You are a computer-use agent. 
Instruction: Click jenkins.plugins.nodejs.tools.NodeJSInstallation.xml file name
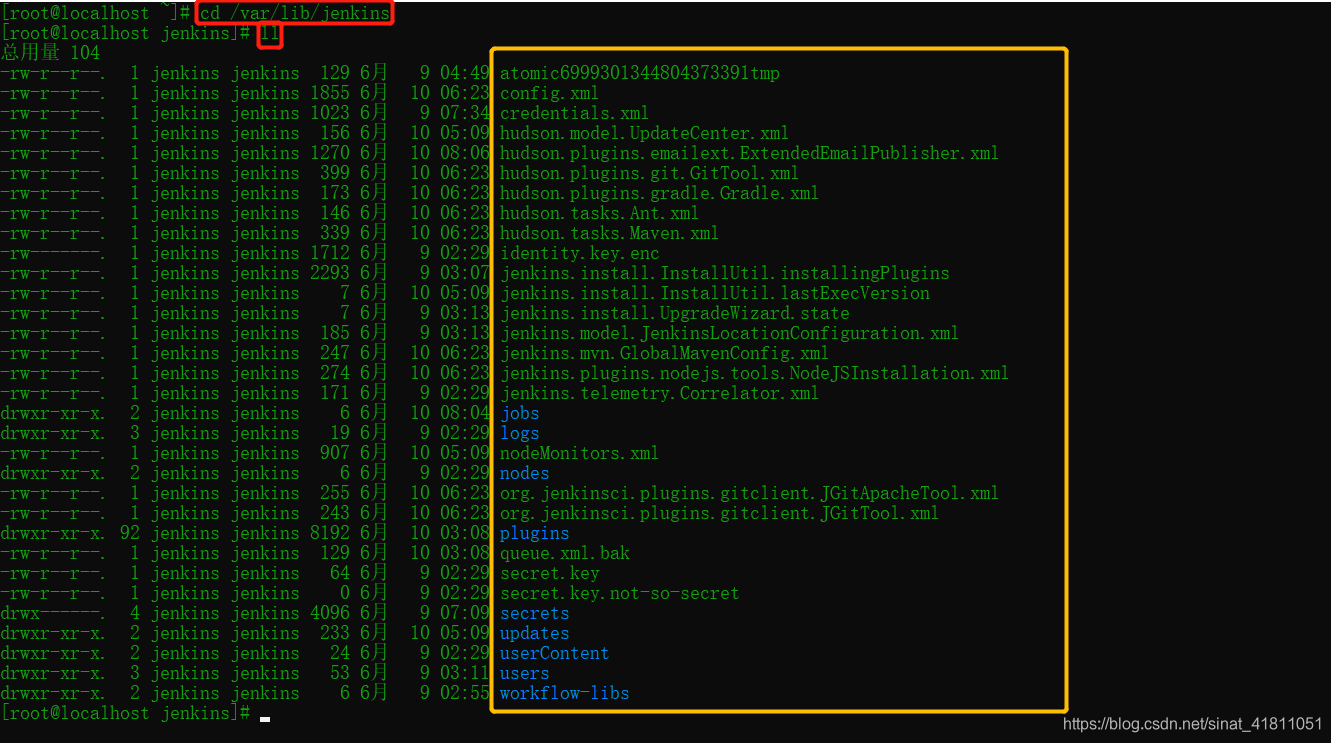[x=754, y=373]
